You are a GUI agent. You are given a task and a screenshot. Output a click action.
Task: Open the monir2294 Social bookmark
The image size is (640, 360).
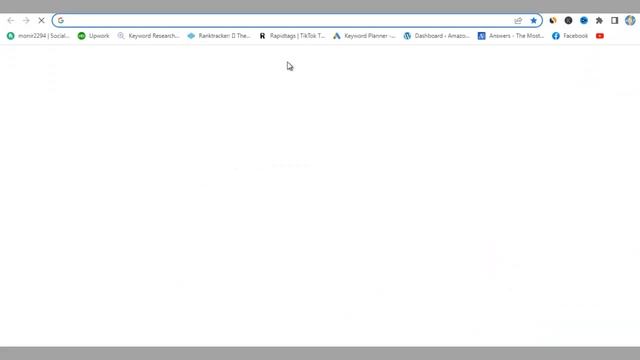38,36
